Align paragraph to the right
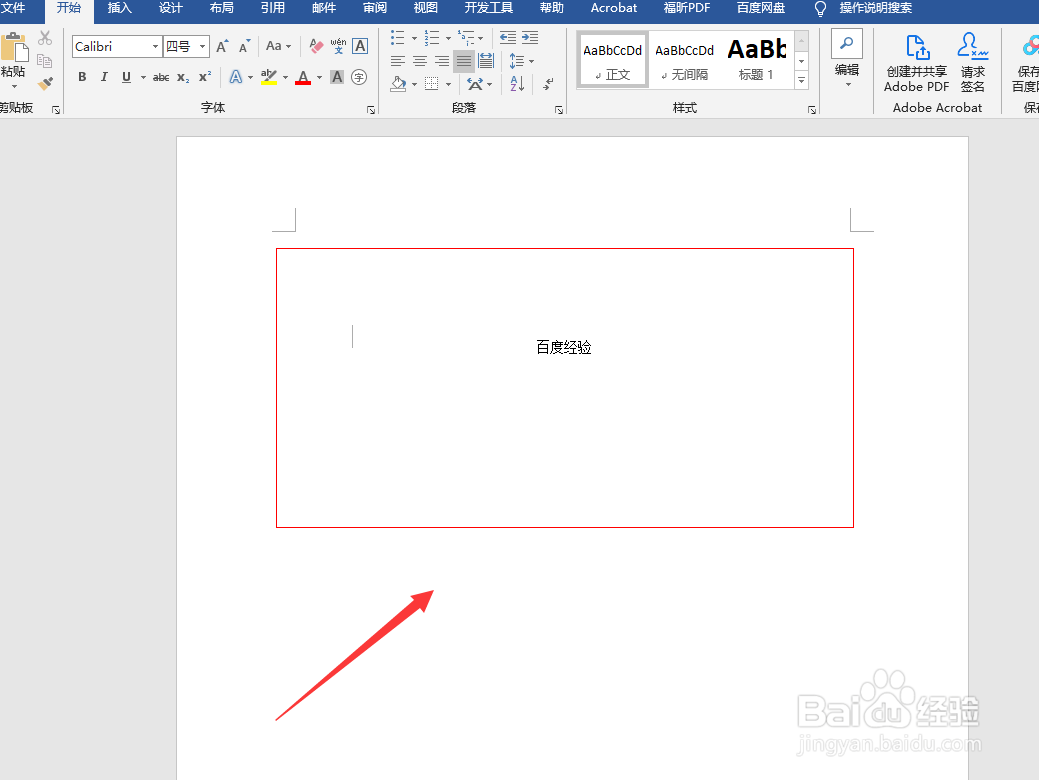The width and height of the screenshot is (1039, 780). point(442,61)
